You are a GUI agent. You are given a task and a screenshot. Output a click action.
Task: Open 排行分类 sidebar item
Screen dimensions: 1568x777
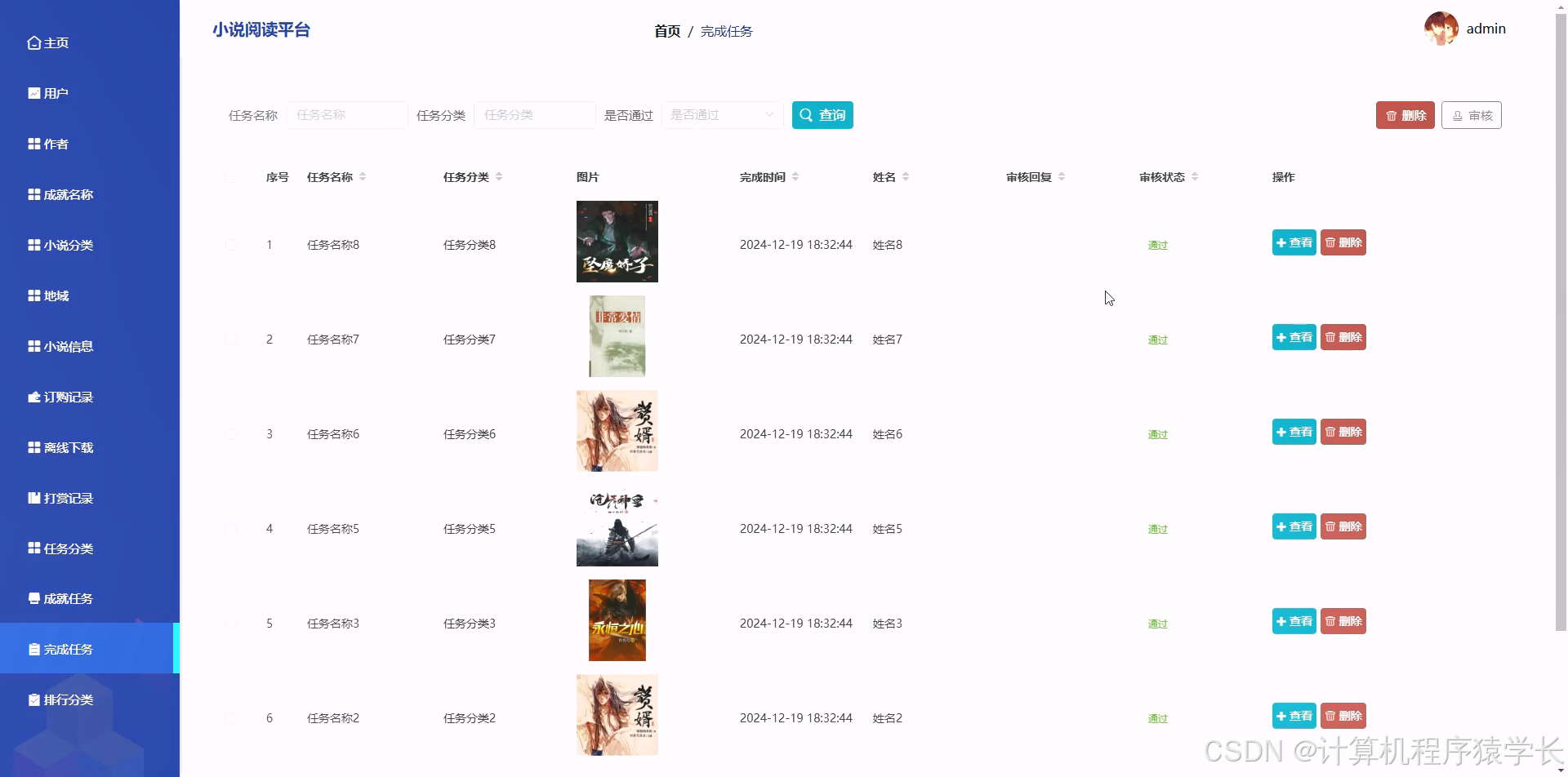pyautogui.click(x=90, y=699)
